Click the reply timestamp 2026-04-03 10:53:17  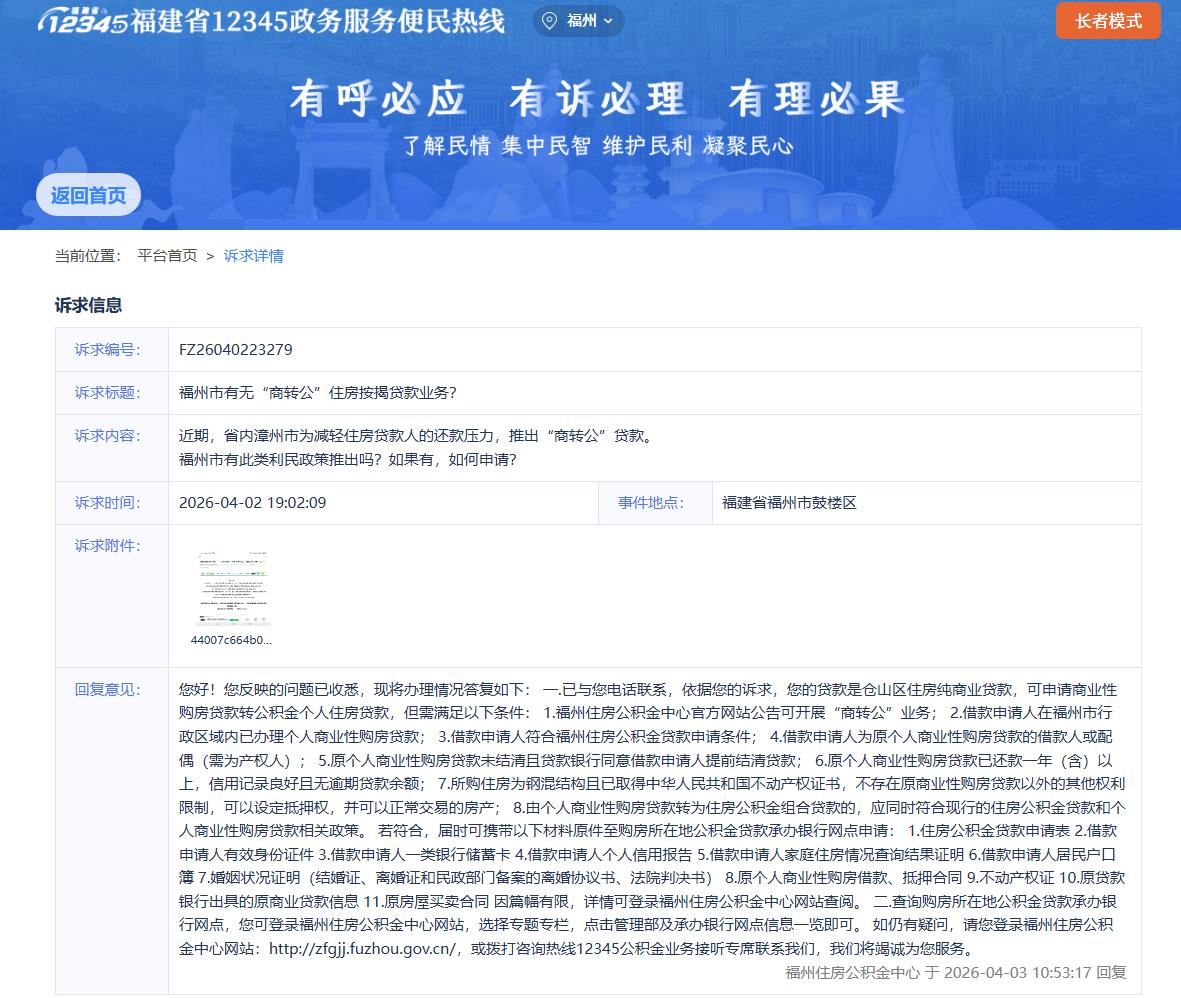1017,972
